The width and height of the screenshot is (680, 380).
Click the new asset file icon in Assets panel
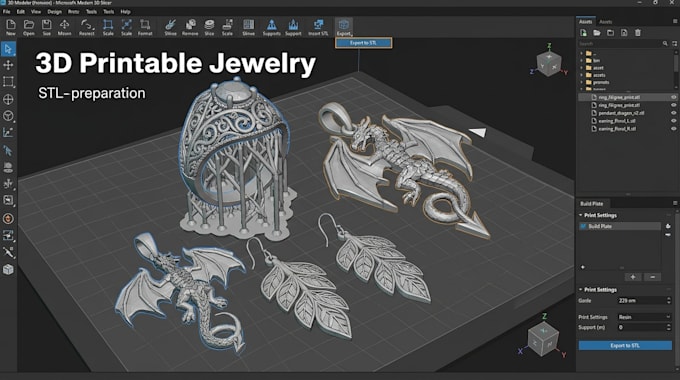[583, 33]
